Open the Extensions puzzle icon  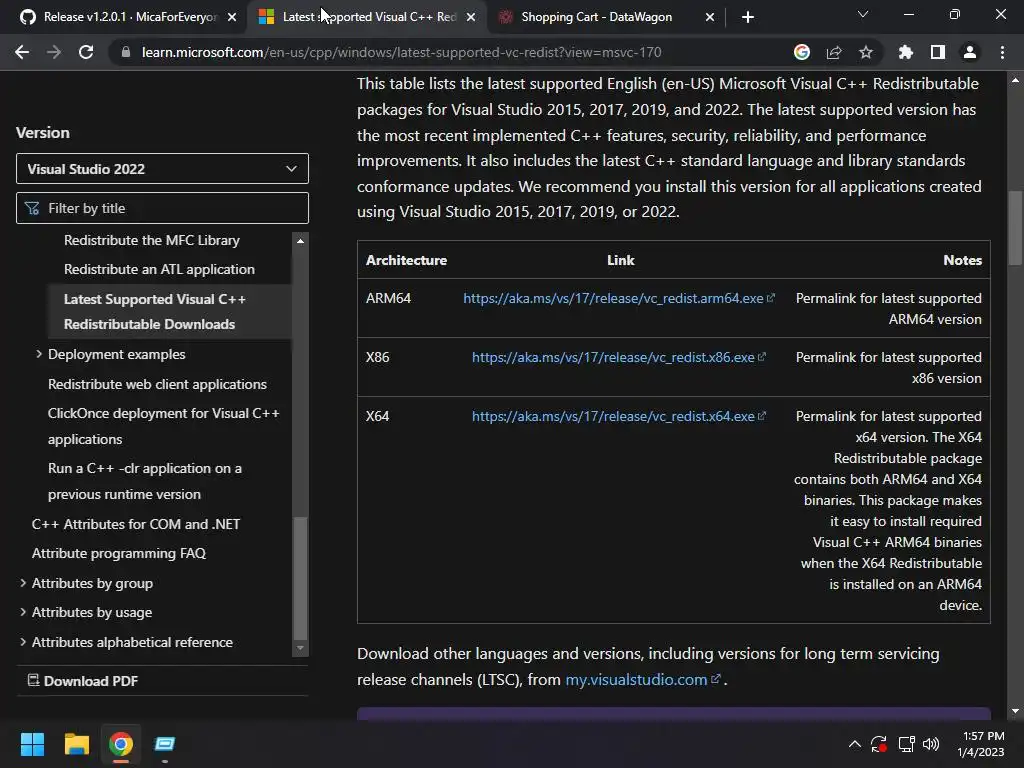[x=906, y=52]
